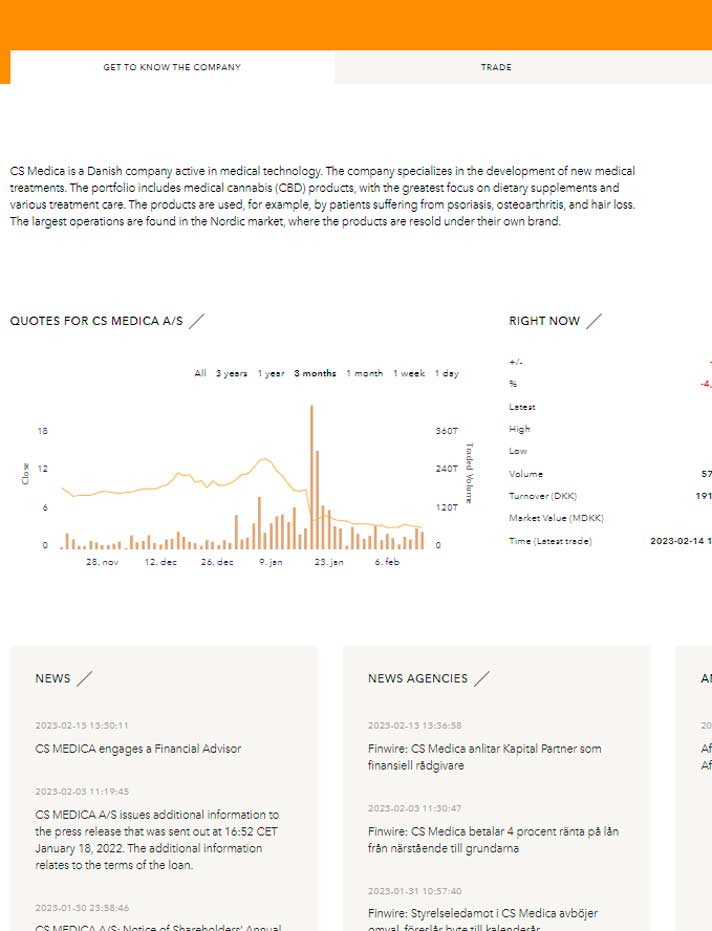
Task: Click the Close axis title
Action: point(26,474)
